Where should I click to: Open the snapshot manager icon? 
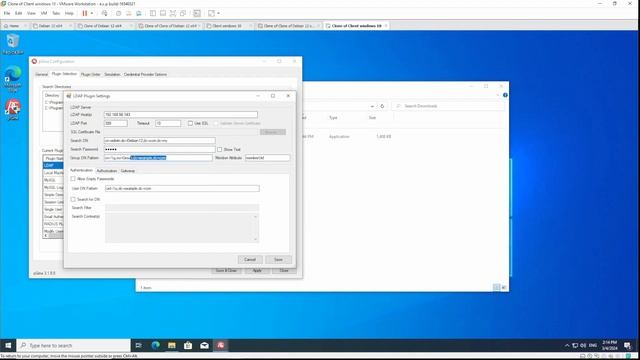(139, 13)
